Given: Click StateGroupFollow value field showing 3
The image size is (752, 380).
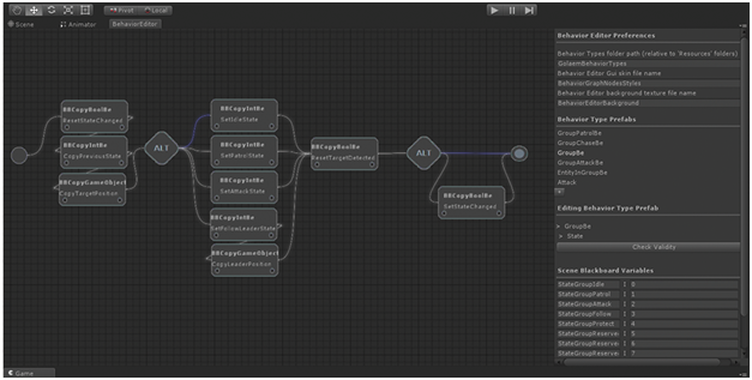Looking at the screenshot, I should point(683,314).
